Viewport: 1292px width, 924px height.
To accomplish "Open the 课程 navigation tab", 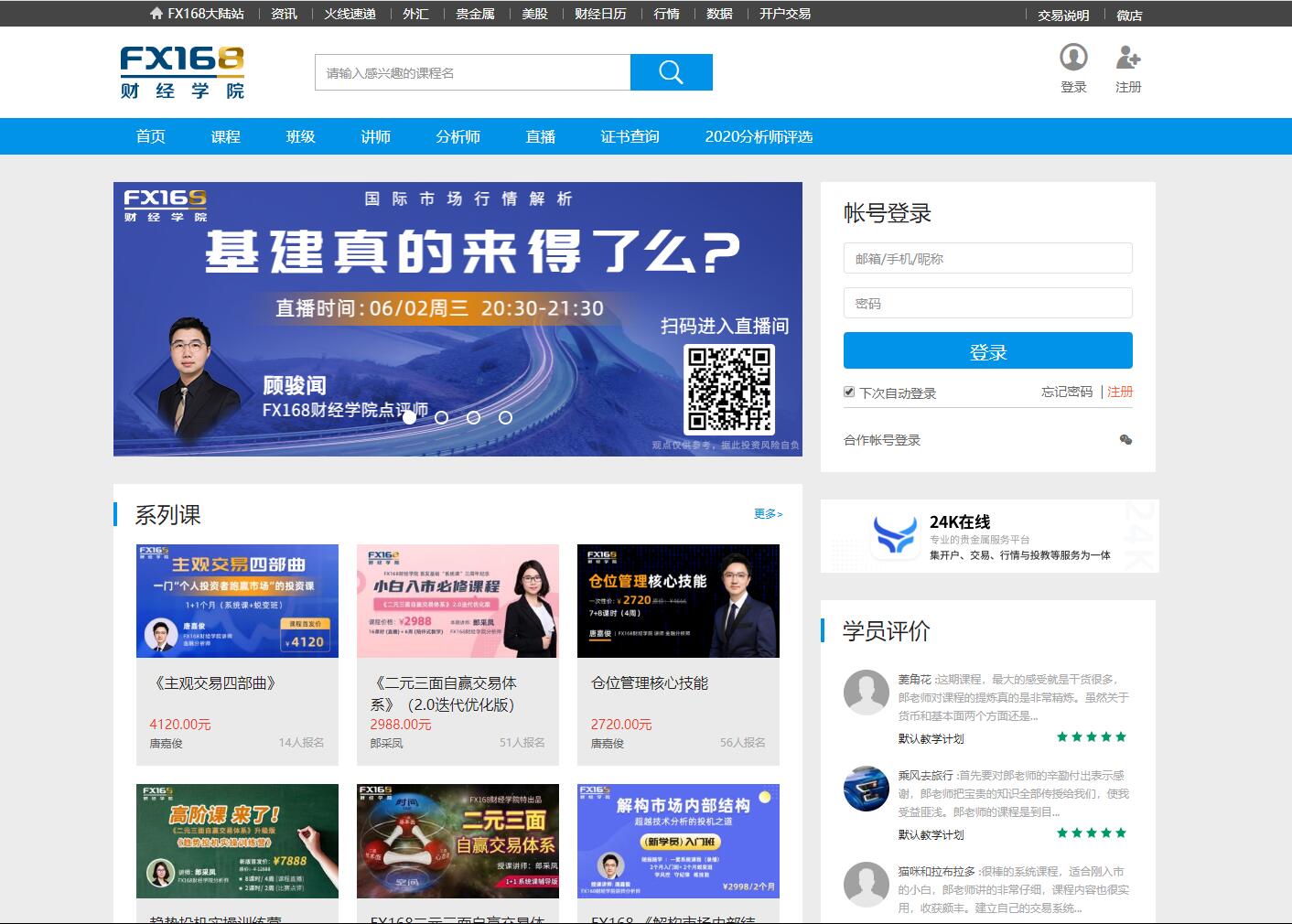I will pos(226,136).
